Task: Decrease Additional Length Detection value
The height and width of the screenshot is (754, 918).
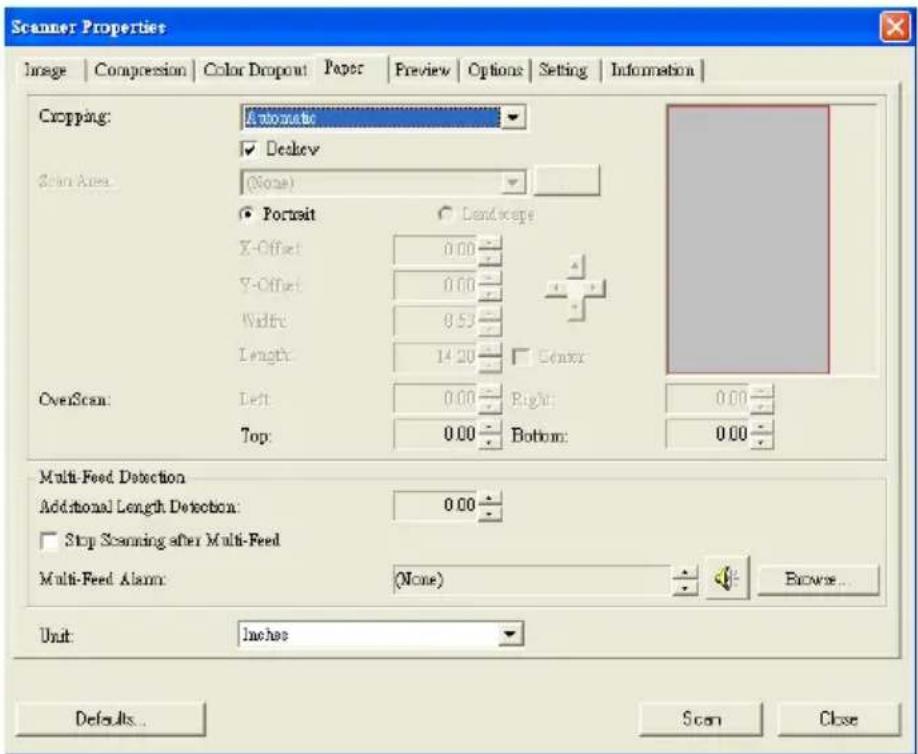Action: 490,514
